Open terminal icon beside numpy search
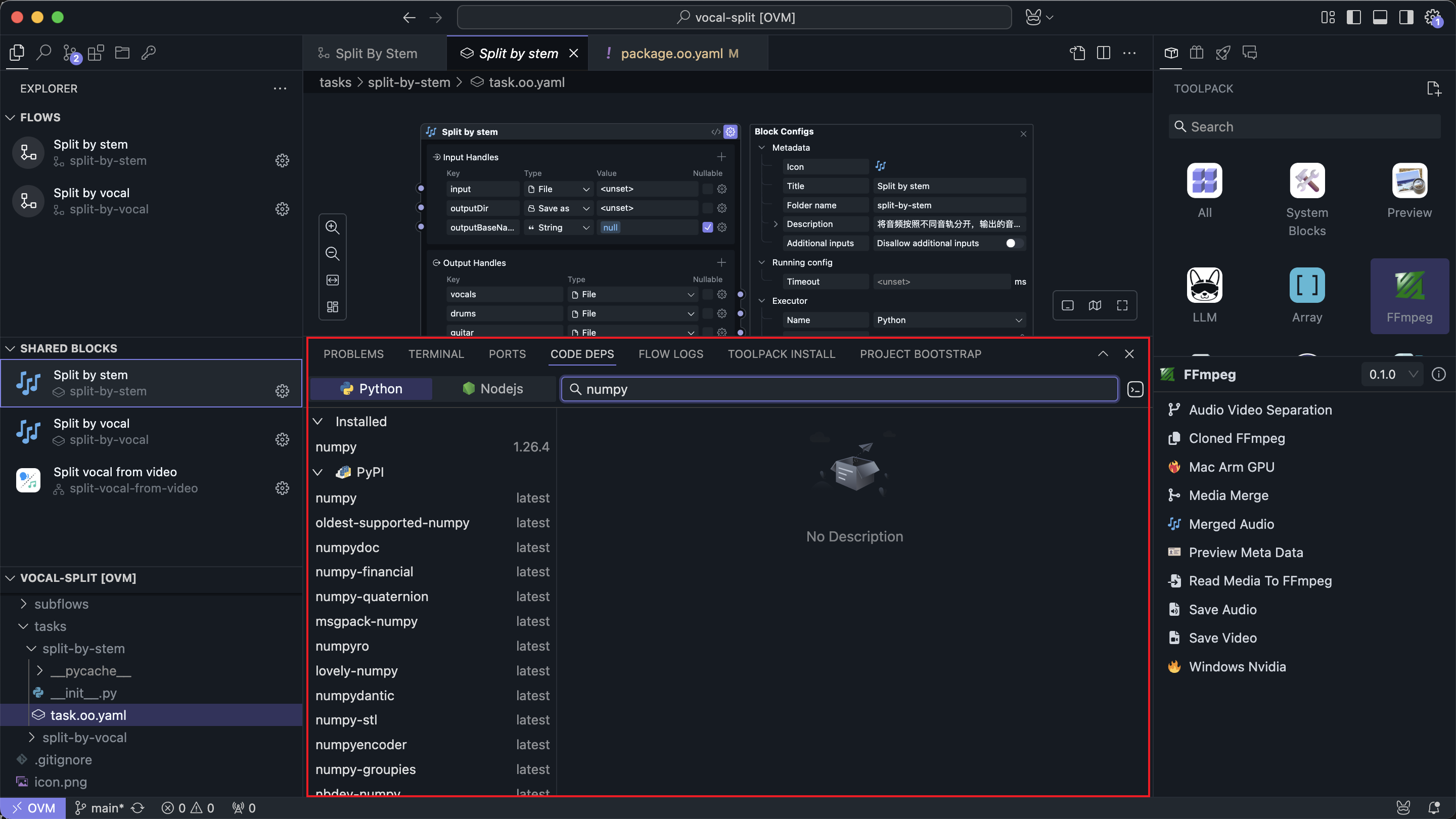This screenshot has height=819, width=1456. tap(1135, 389)
